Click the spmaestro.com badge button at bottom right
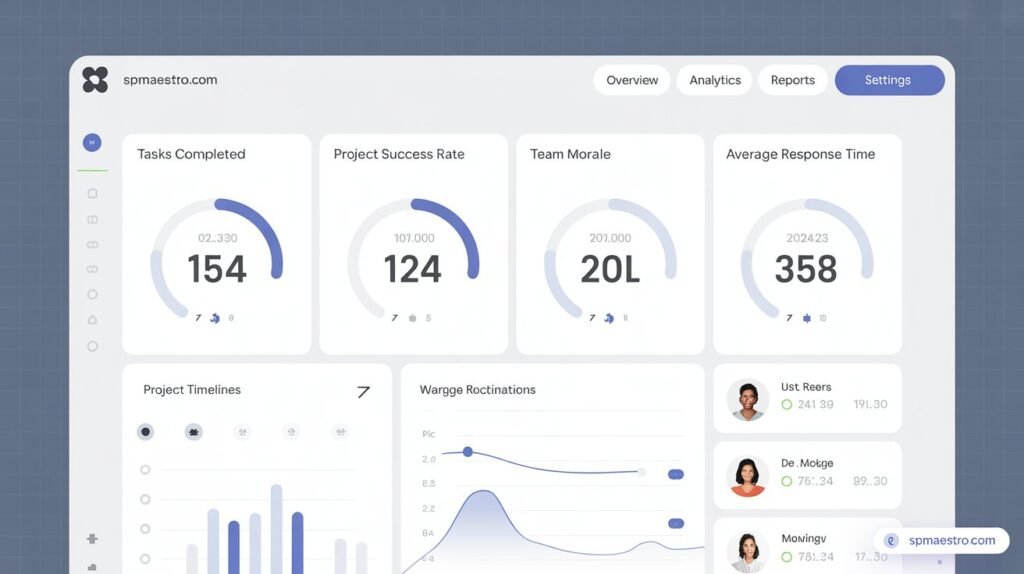The width and height of the screenshot is (1024, 574). point(942,541)
